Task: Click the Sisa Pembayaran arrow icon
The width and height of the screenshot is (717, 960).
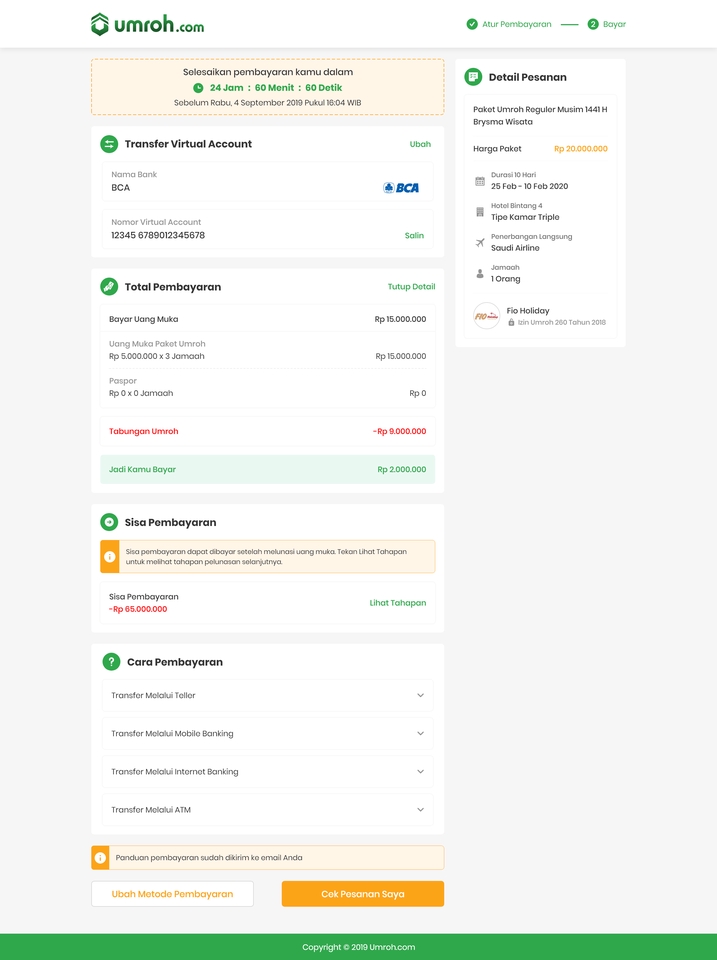Action: 109,522
